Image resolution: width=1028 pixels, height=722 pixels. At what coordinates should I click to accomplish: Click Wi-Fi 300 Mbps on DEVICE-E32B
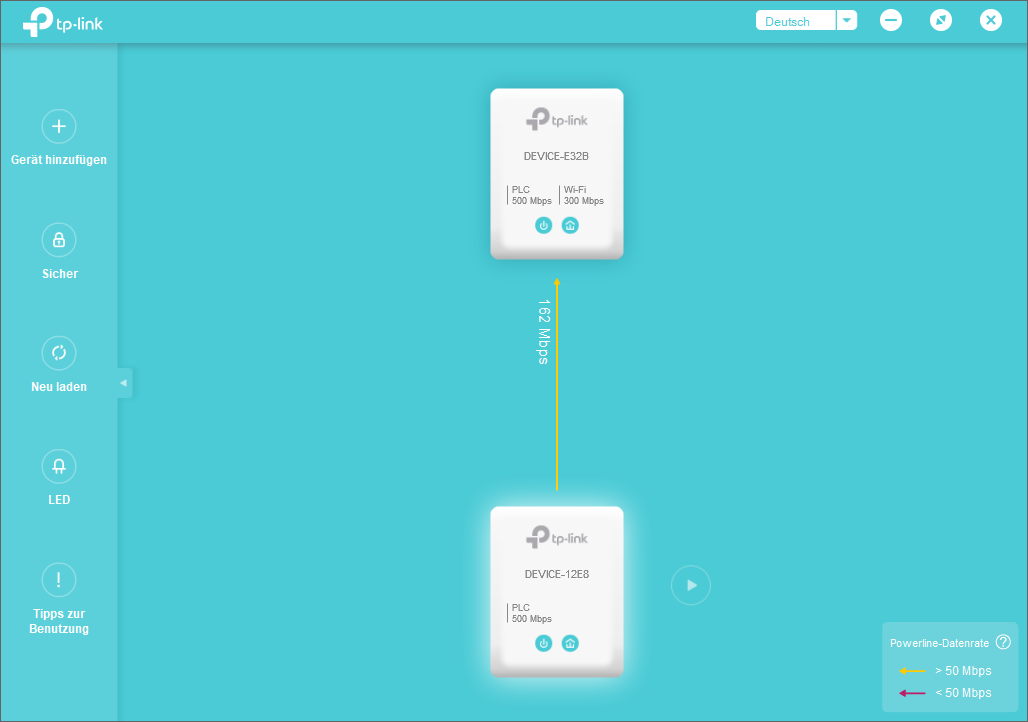point(583,195)
